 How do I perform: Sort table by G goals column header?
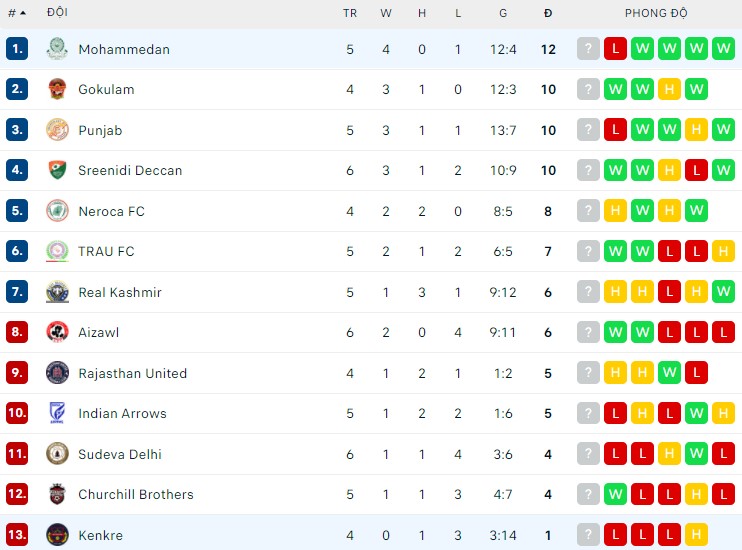504,13
